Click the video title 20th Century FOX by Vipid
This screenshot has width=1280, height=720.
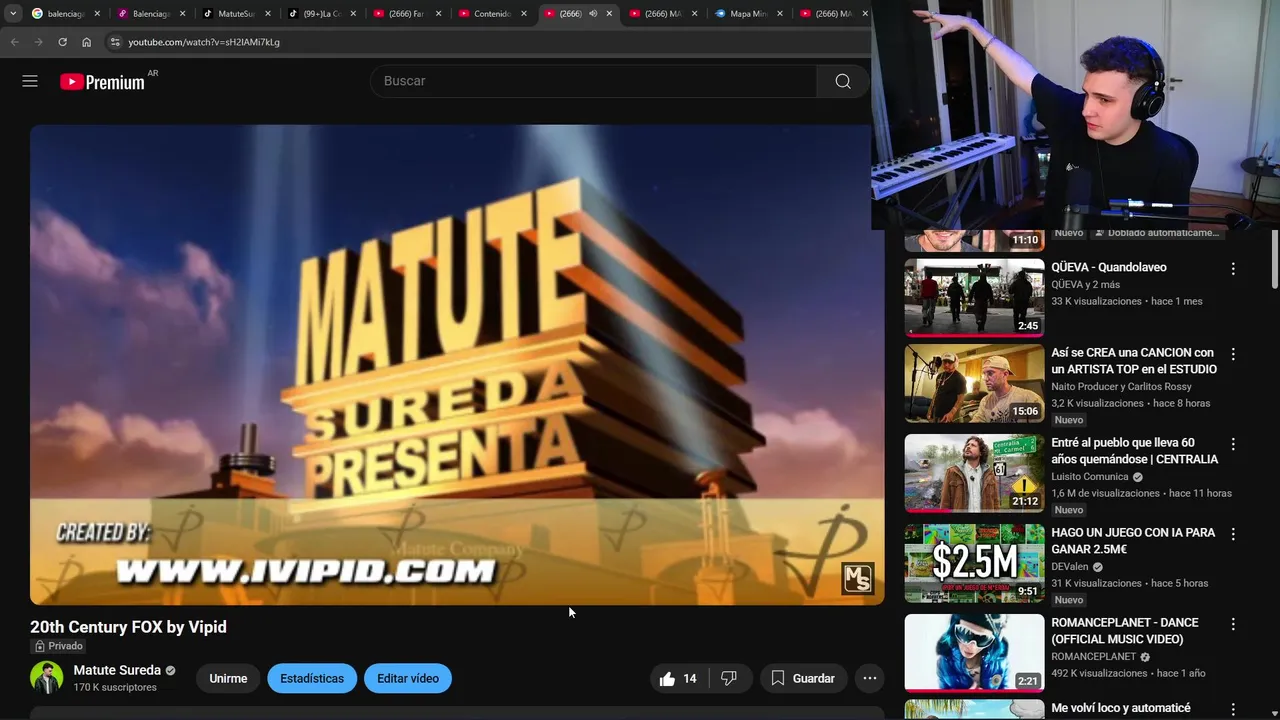coord(128,627)
